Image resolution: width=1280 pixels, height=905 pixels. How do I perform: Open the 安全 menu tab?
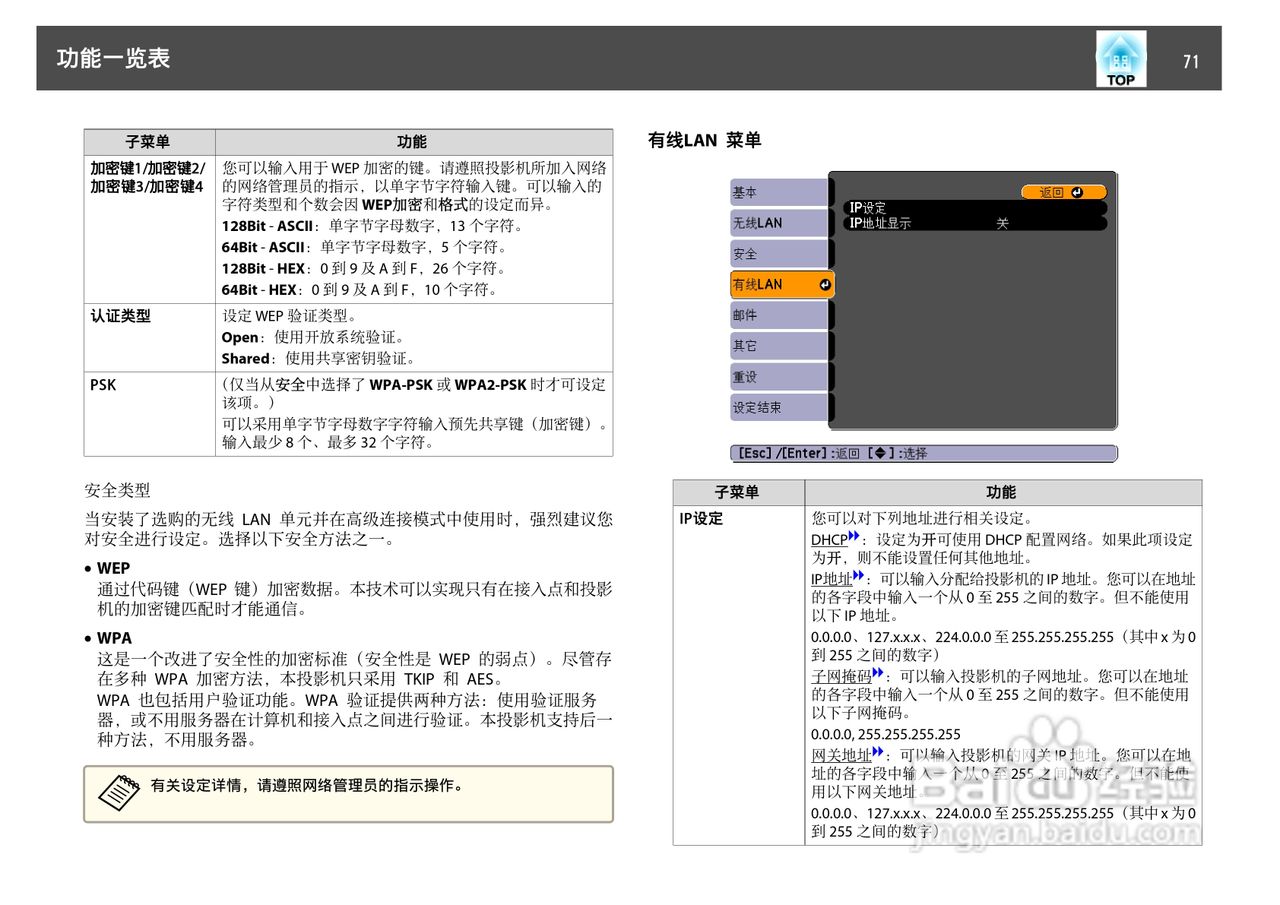click(780, 254)
